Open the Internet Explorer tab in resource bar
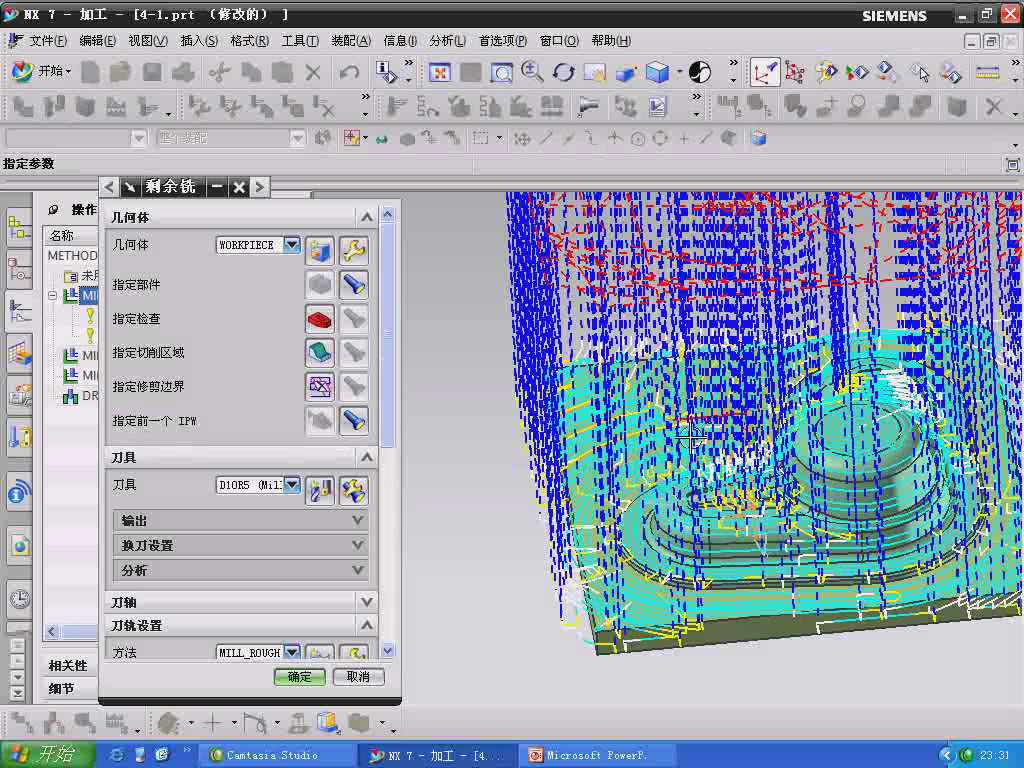 point(20,545)
